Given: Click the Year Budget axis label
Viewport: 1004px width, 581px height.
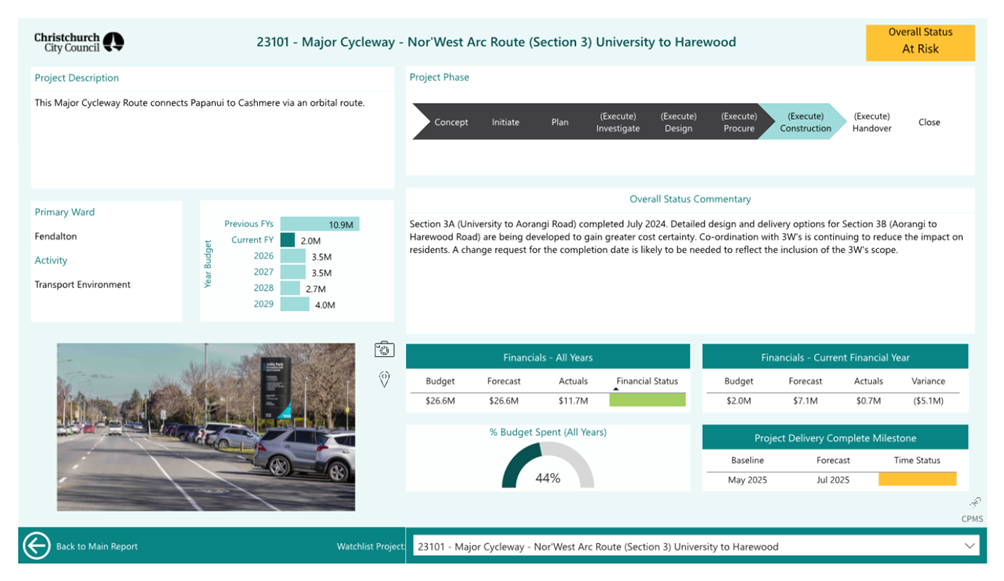Looking at the screenshot, I should 207,264.
